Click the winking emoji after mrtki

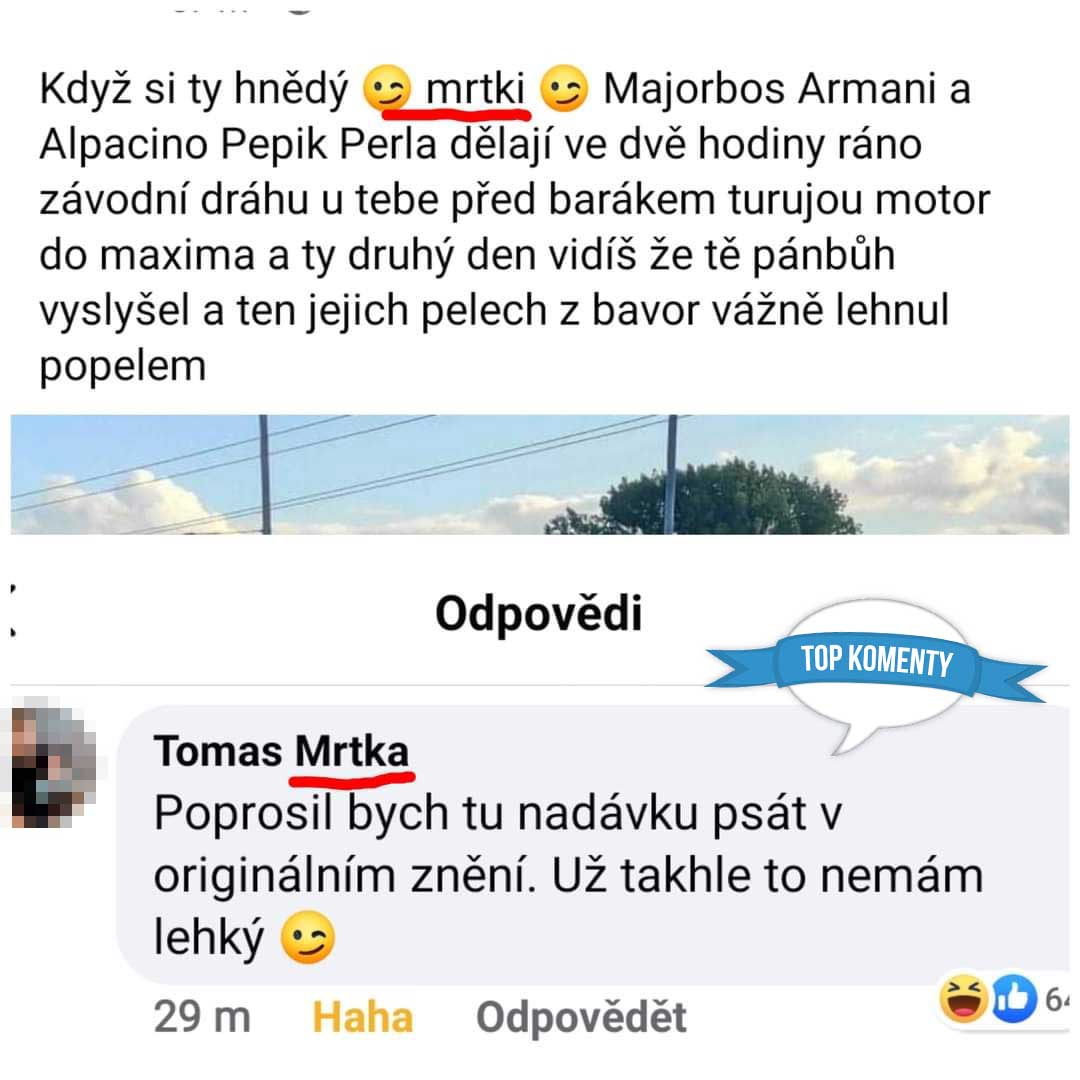pyautogui.click(x=564, y=88)
